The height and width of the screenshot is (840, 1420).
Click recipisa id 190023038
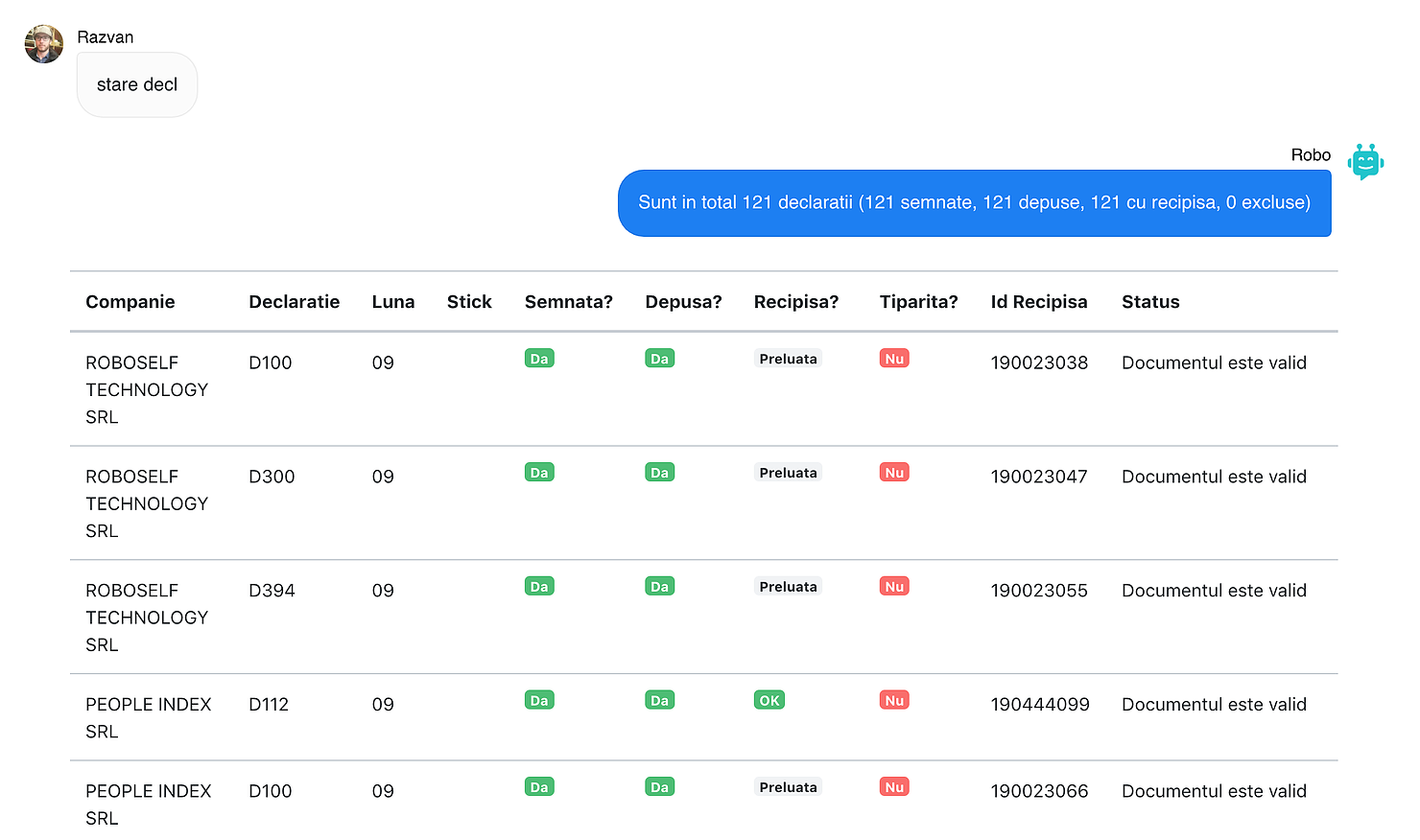pyautogui.click(x=1039, y=362)
